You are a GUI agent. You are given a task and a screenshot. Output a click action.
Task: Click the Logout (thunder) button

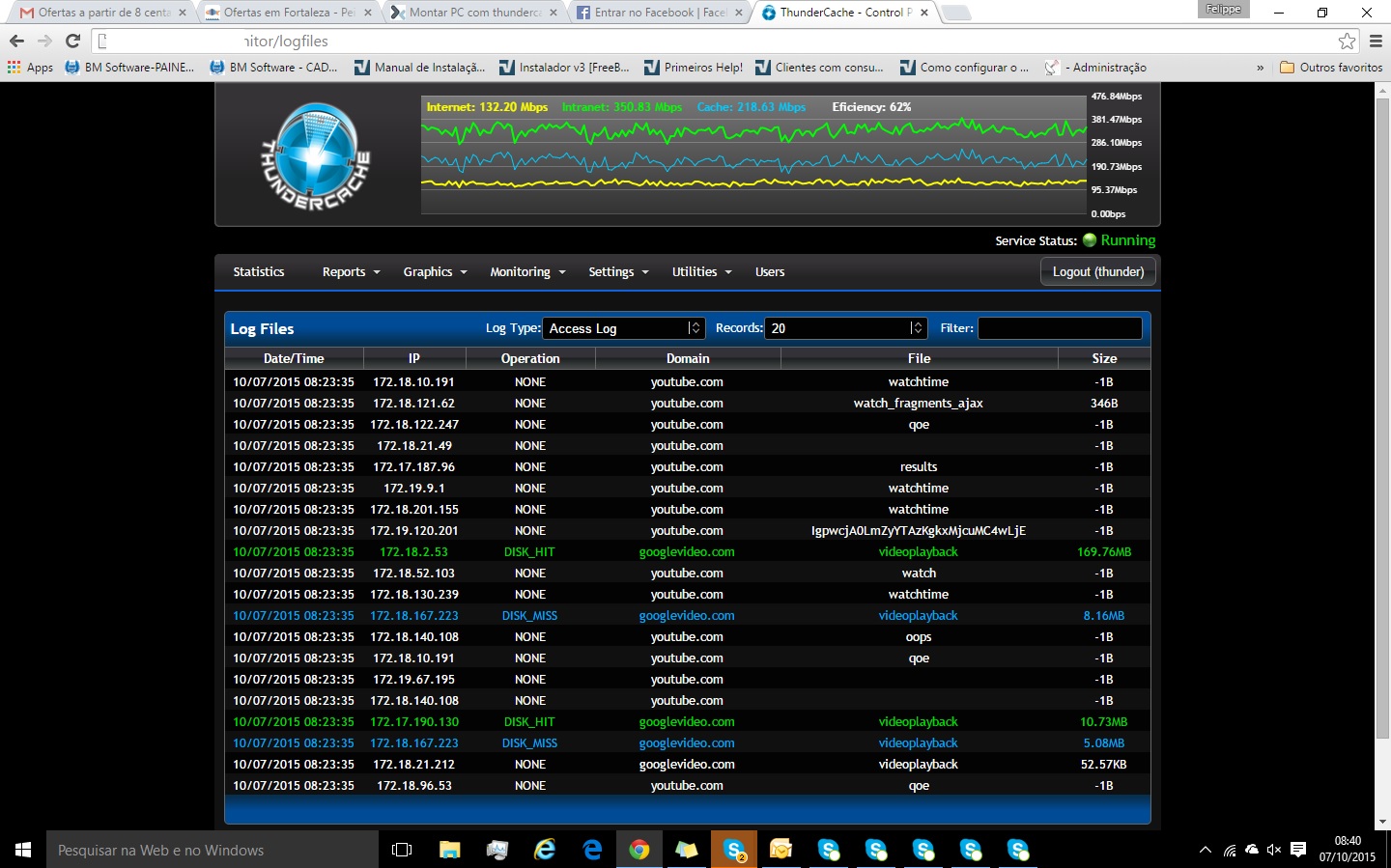pos(1097,272)
